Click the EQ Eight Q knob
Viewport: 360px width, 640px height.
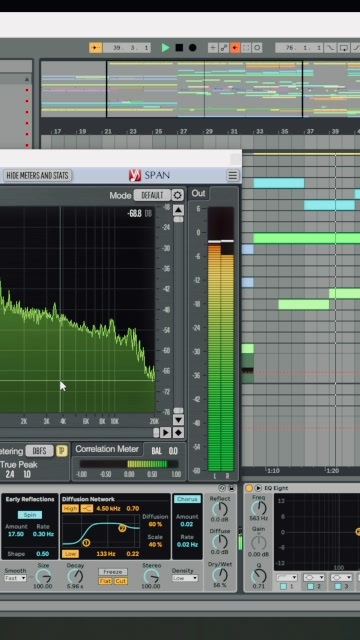point(259,576)
